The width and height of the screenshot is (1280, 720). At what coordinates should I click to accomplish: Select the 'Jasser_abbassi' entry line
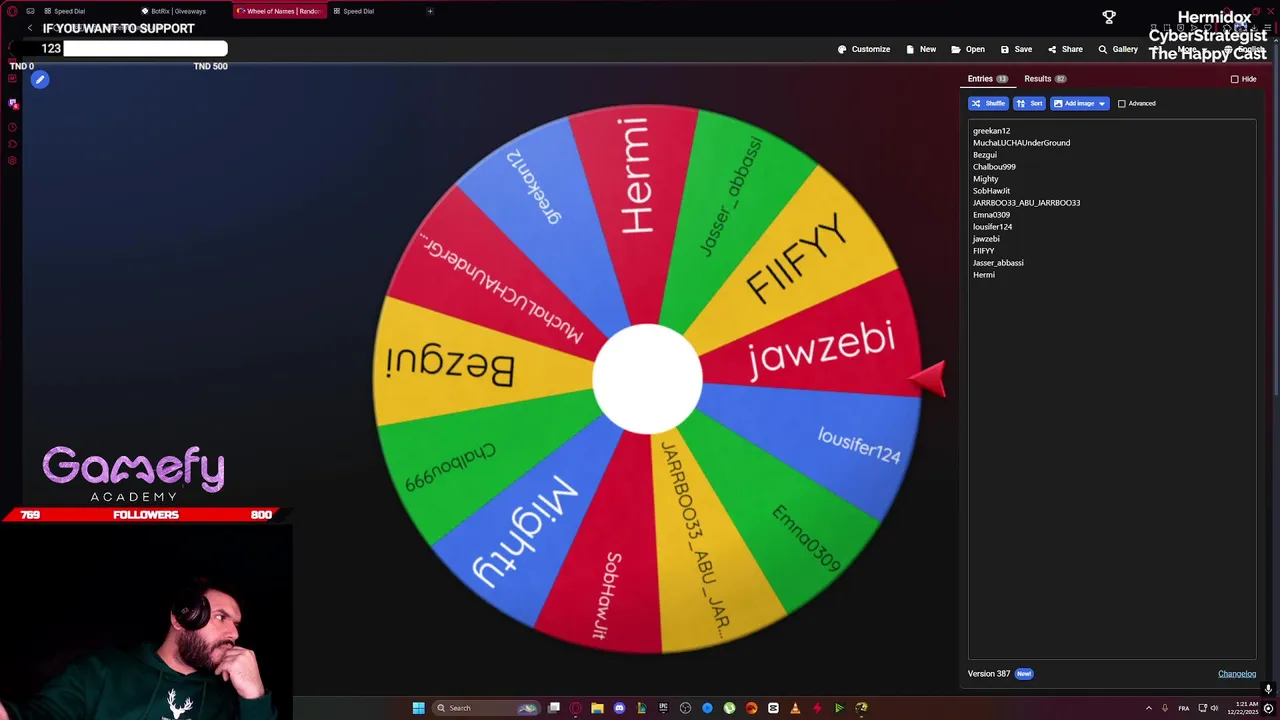[998, 263]
